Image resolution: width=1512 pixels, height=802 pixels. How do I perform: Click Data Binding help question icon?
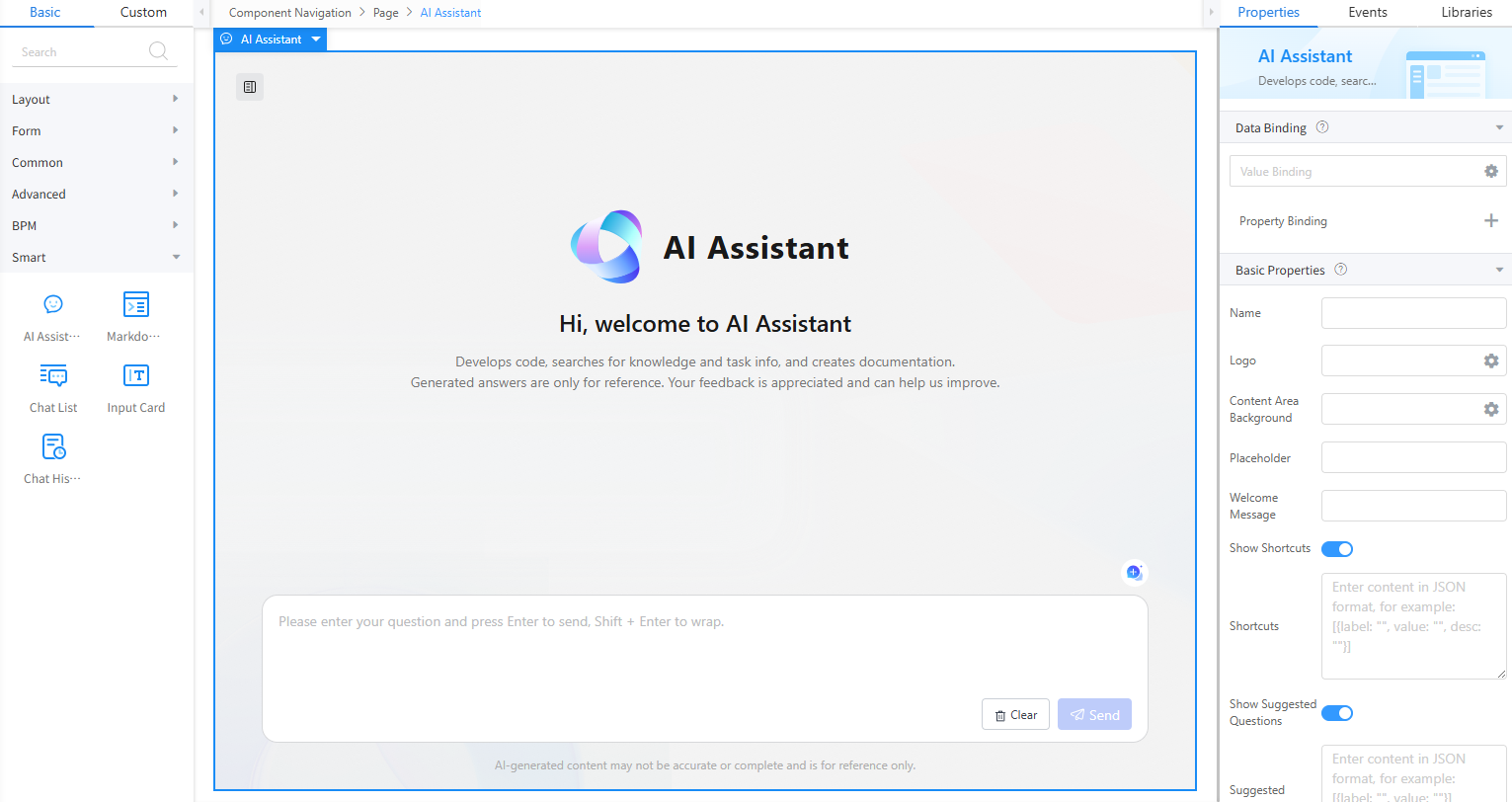pos(1322,127)
